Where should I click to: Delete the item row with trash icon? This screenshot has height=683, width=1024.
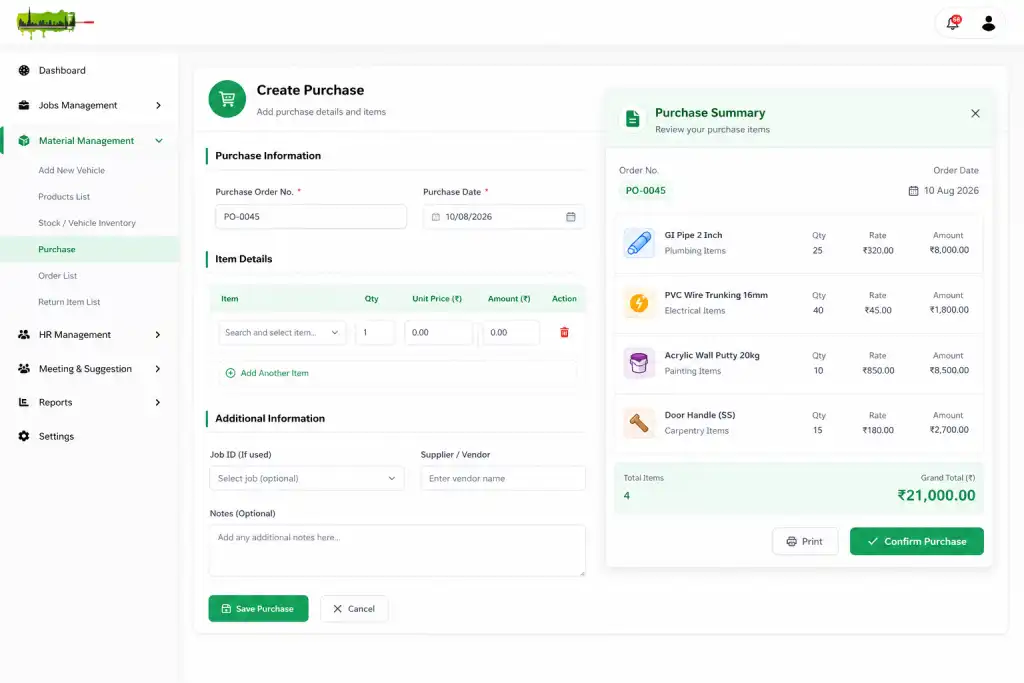click(x=564, y=332)
